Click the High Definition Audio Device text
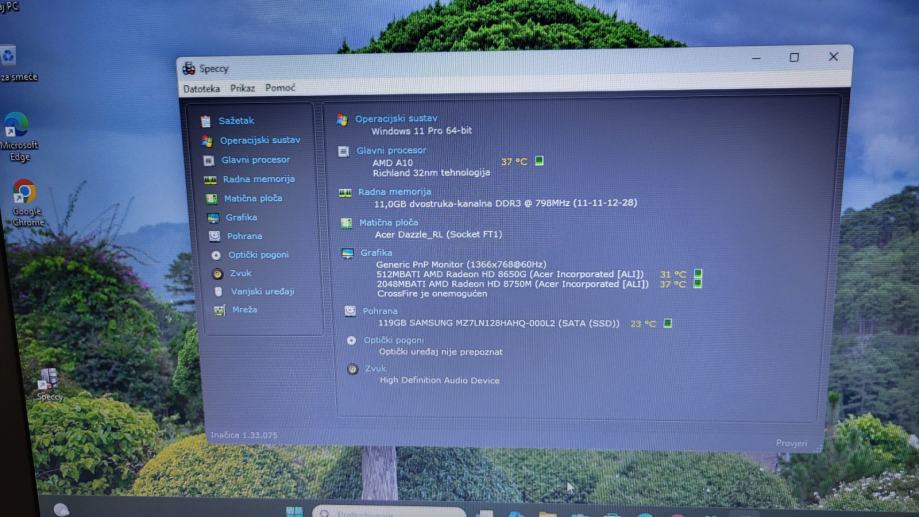Viewport: 919px width, 517px height. (440, 380)
